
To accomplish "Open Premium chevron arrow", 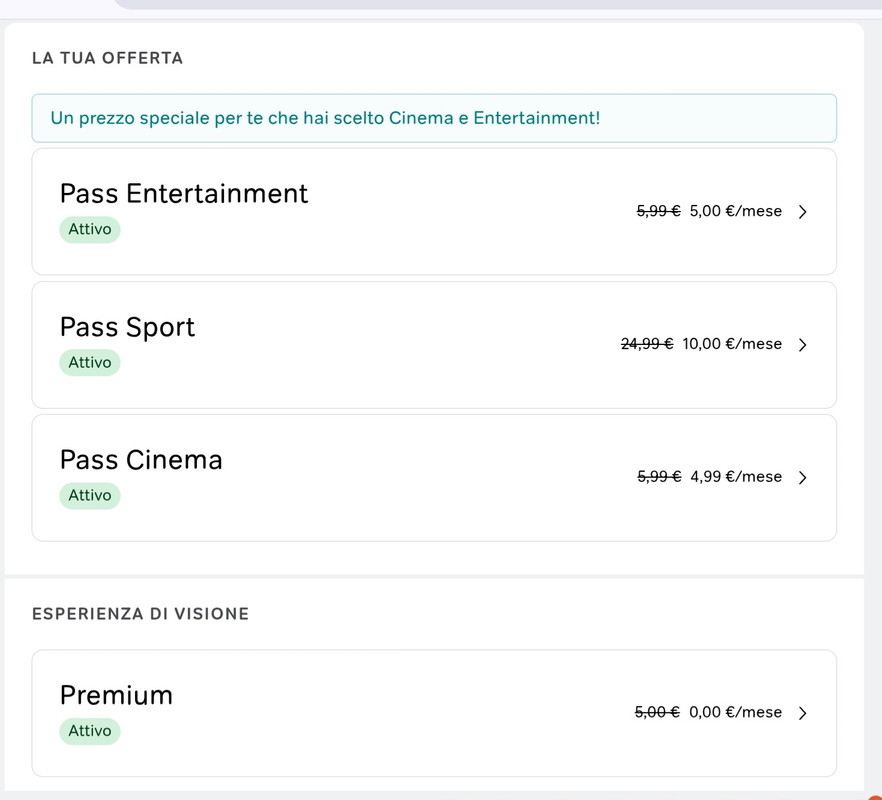I will (x=803, y=713).
